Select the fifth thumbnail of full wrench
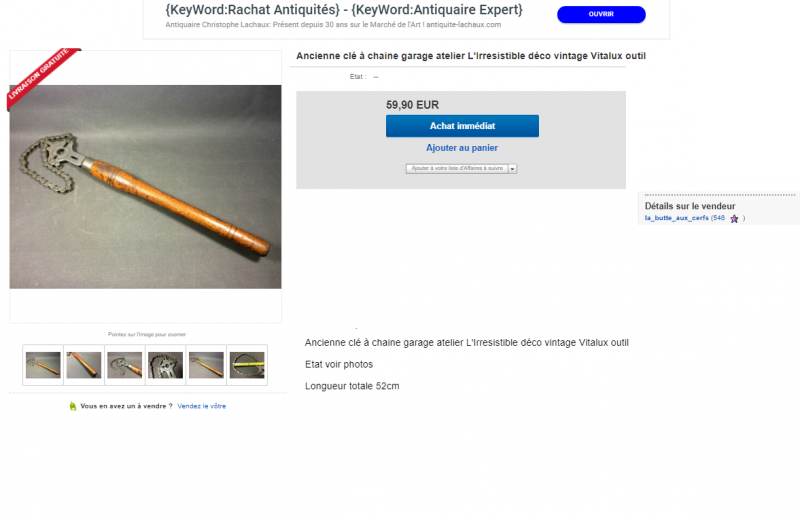The width and height of the screenshot is (800, 517). [x=206, y=365]
